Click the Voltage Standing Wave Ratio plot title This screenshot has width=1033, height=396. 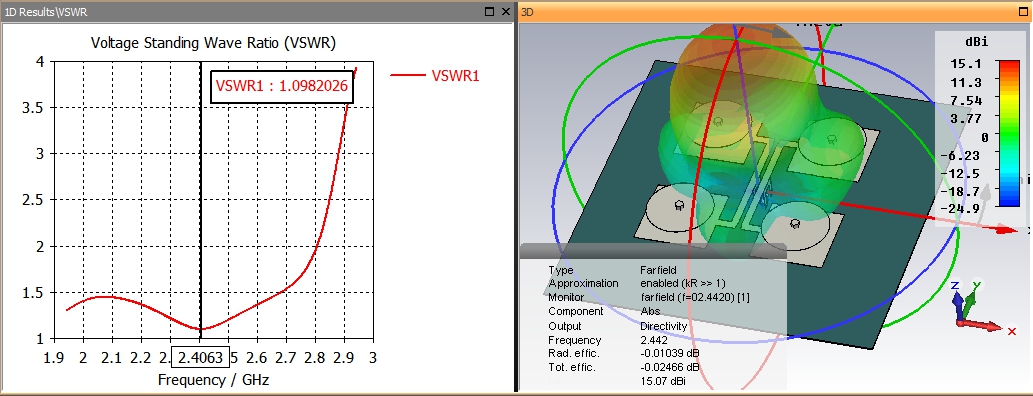[x=213, y=43]
